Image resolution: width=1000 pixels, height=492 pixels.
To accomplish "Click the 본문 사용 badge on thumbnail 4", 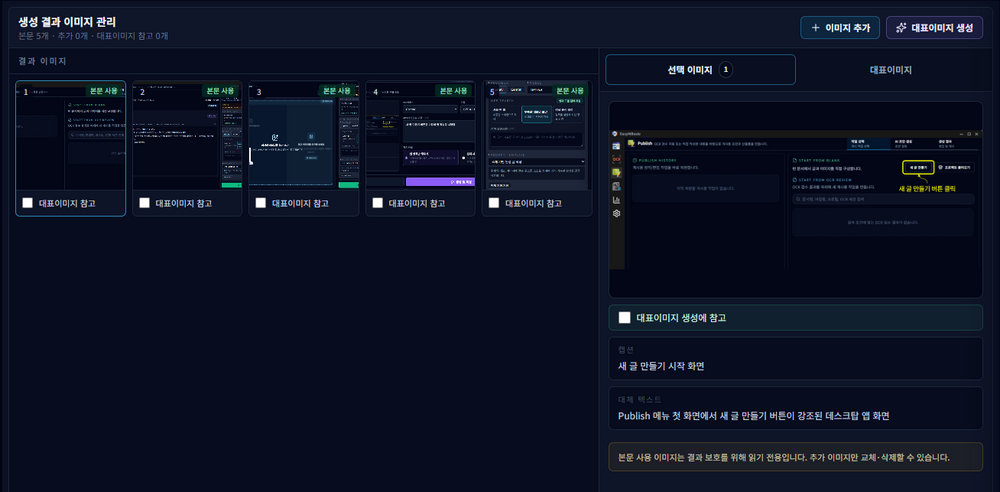I will (x=454, y=91).
